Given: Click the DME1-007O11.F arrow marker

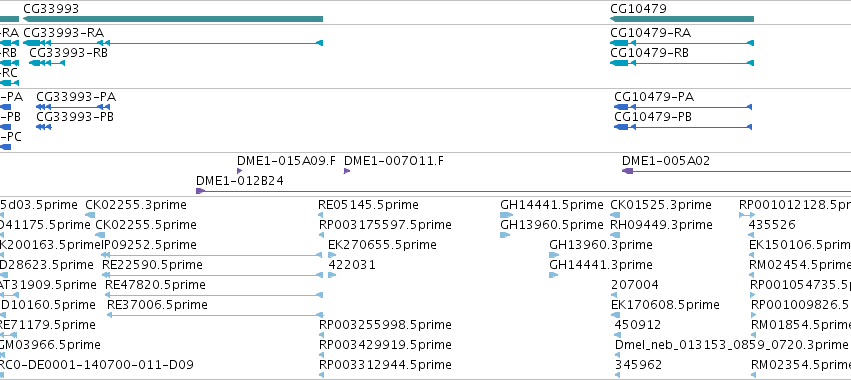Looking at the screenshot, I should (347, 171).
